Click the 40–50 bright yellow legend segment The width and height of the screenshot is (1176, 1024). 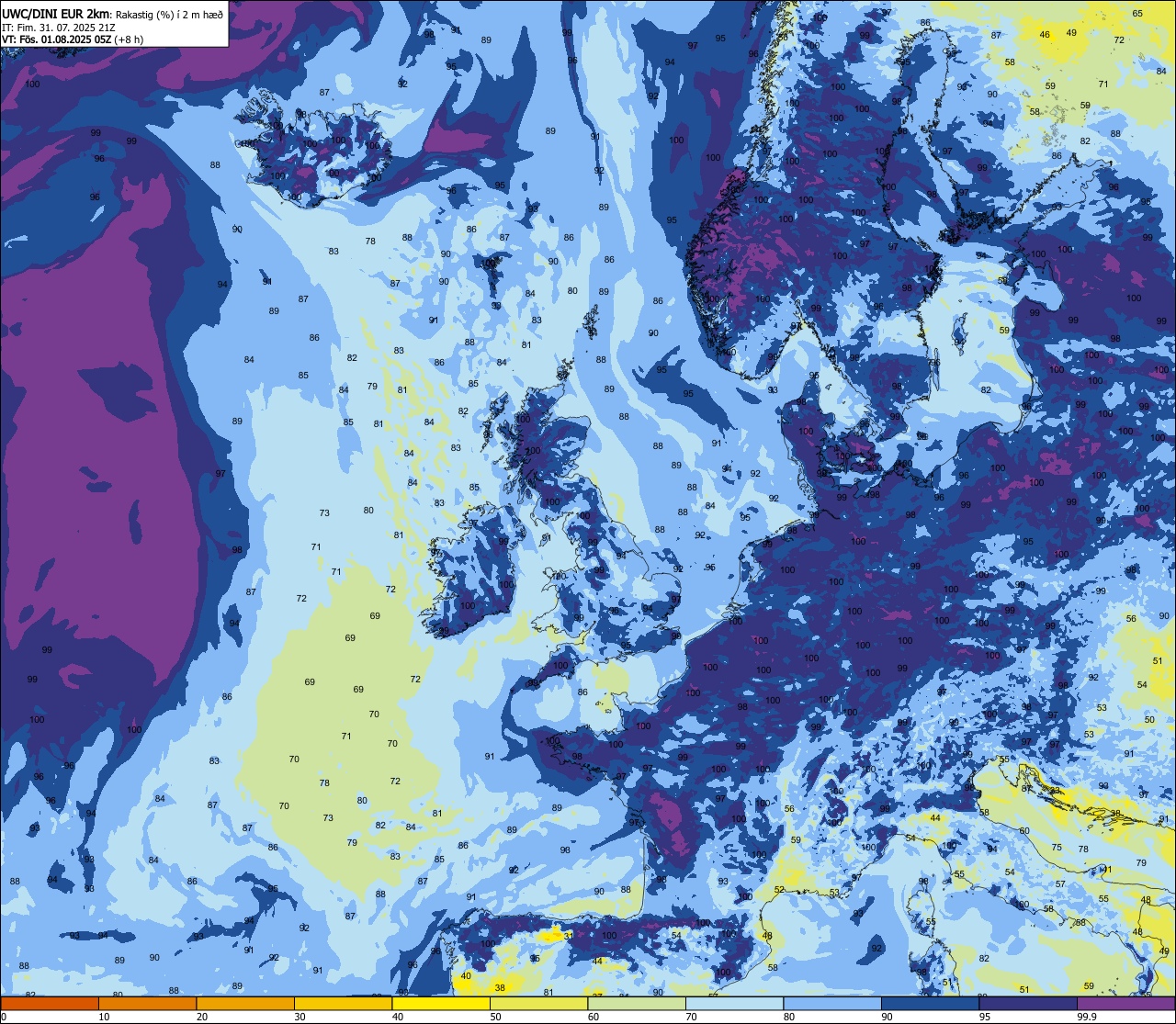[x=441, y=1003]
